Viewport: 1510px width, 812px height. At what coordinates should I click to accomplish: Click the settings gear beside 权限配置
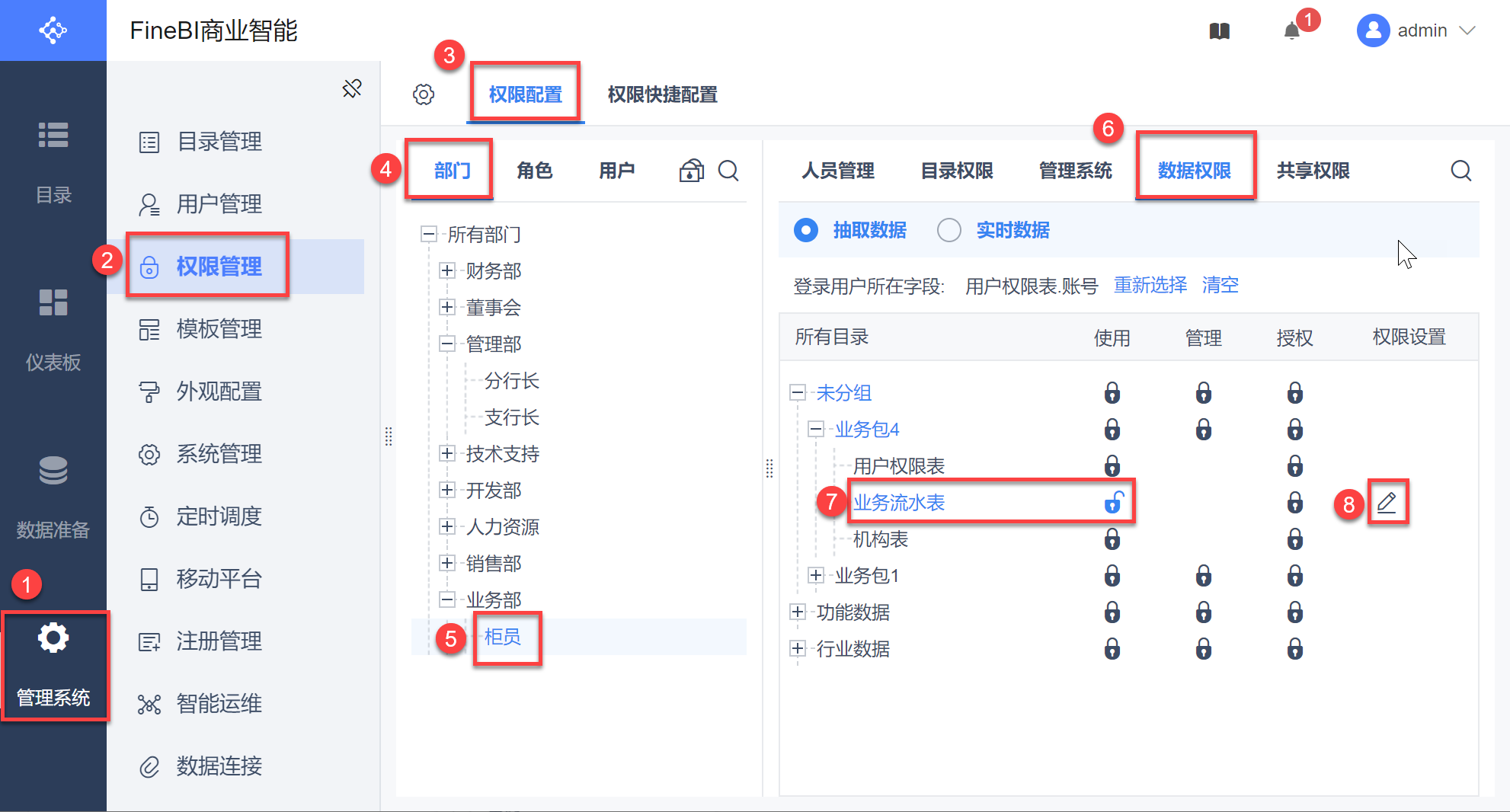pyautogui.click(x=424, y=94)
